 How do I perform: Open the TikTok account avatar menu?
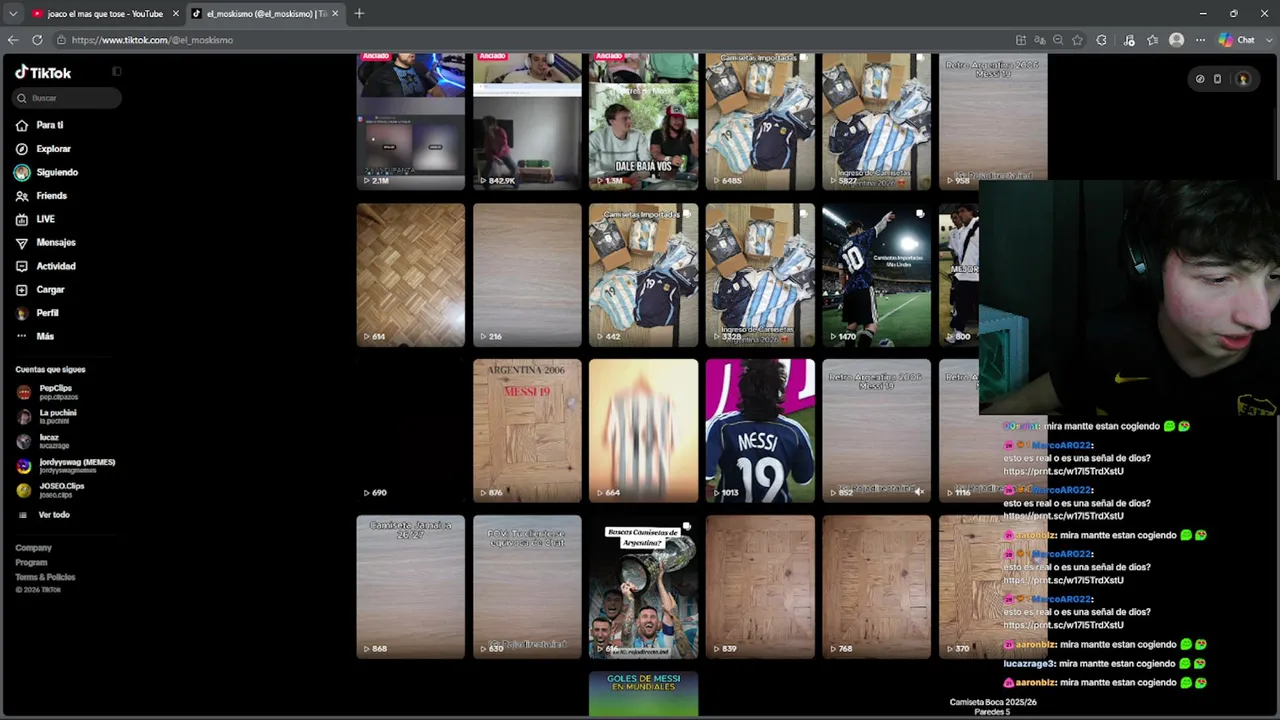click(x=1243, y=79)
